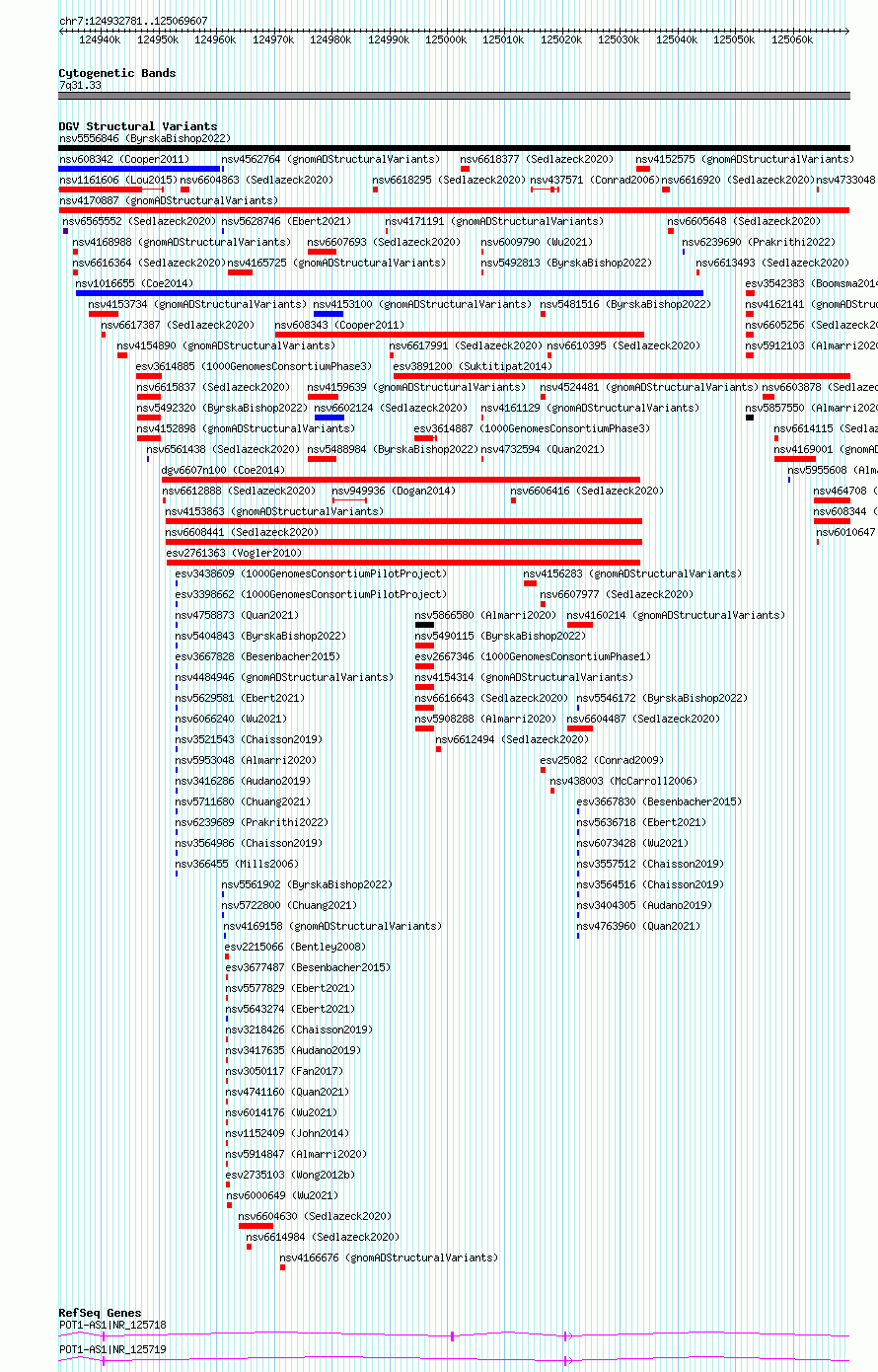Click the nsv5556846 (ByrskaBishop2022) variant label
The image size is (878, 1372).
tap(145, 139)
